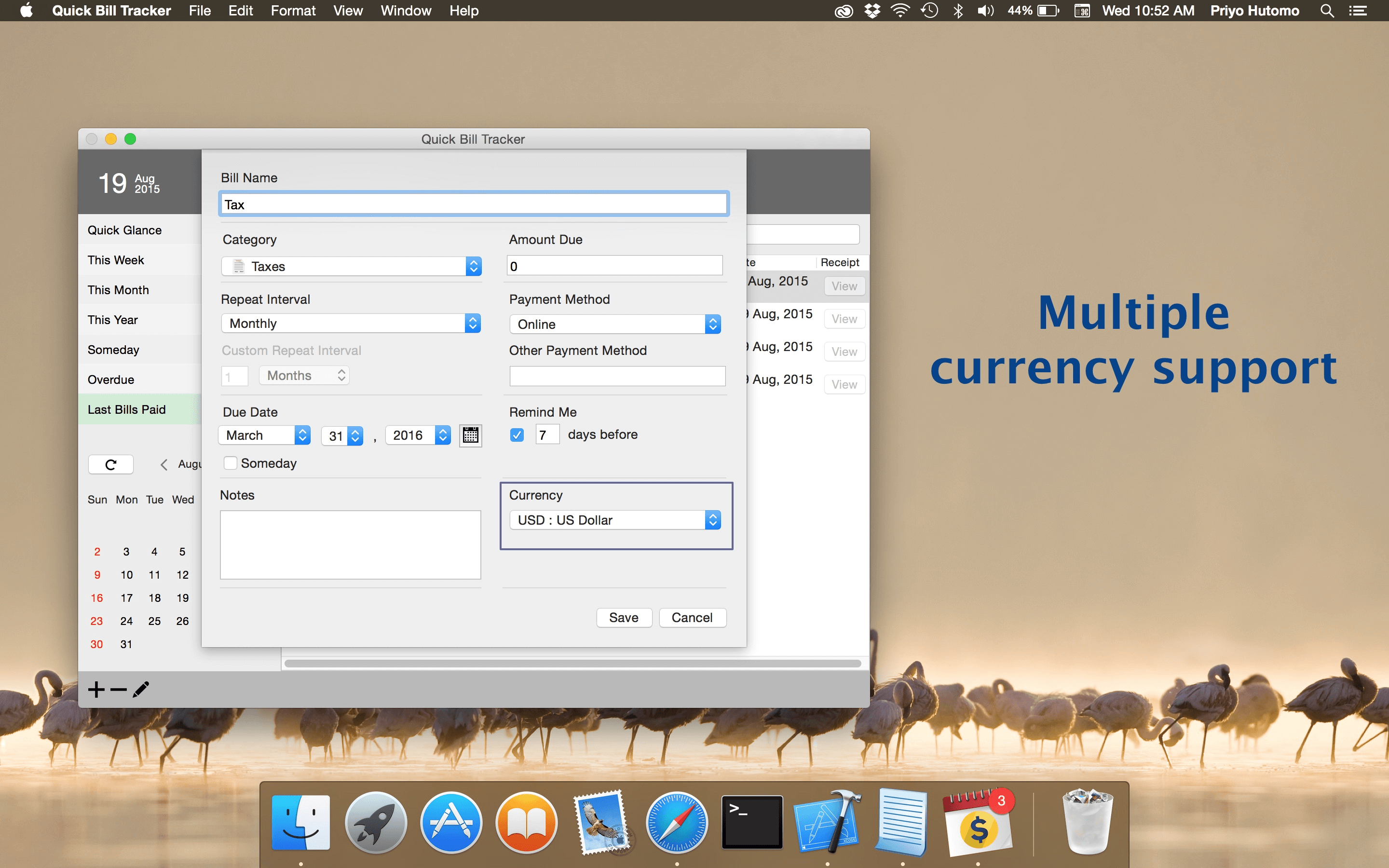1389x868 pixels.
Task: Click the Spotlight search icon
Action: point(1326,11)
